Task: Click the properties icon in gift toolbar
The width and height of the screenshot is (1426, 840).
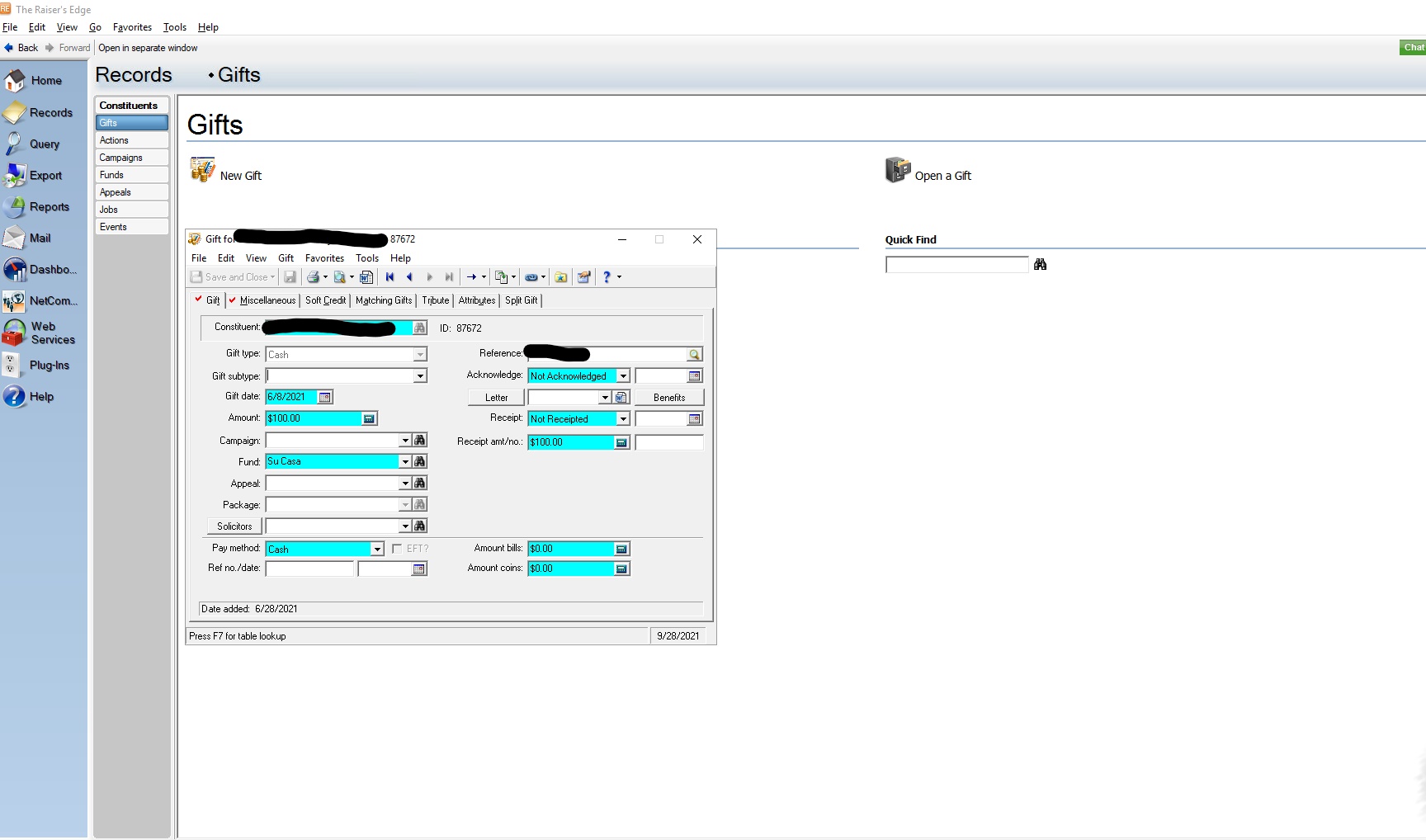Action: 584,277
